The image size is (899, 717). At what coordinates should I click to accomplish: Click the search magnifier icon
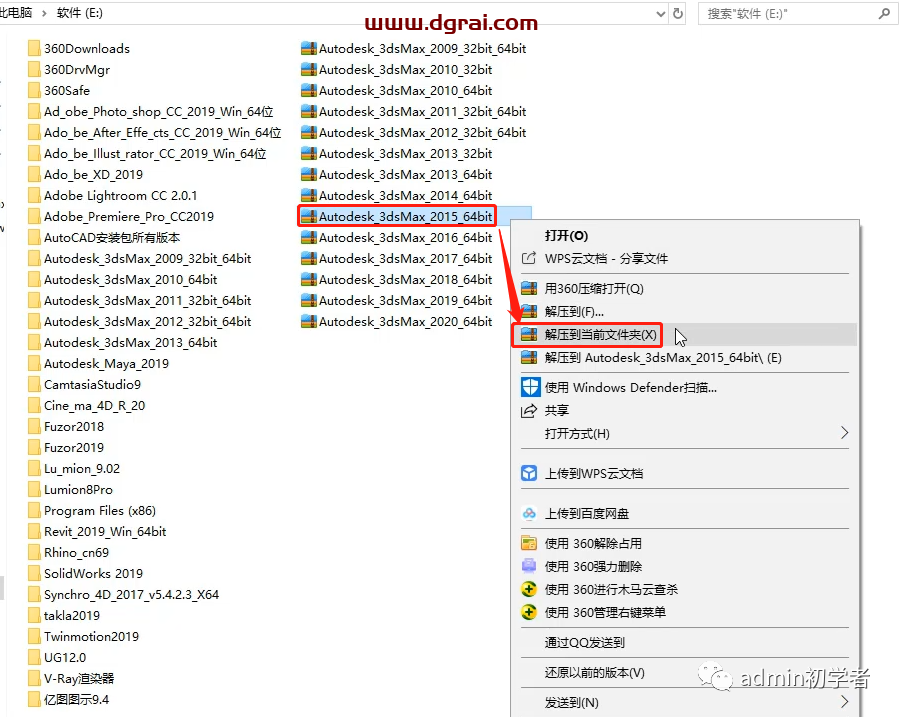coord(884,14)
